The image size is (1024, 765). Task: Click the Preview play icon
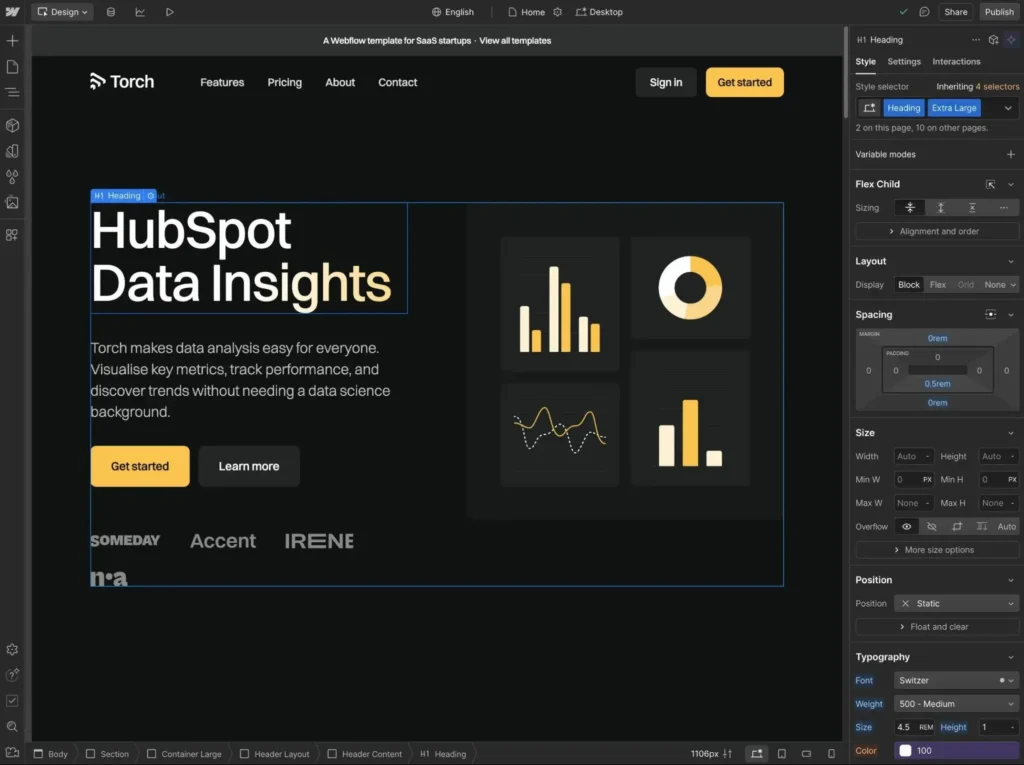tap(169, 12)
